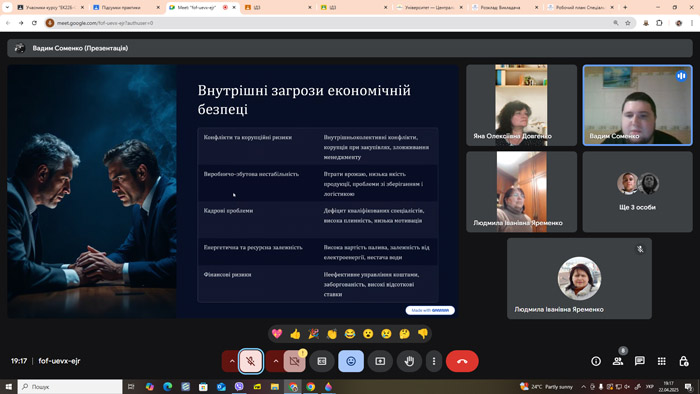
Task: Toggle closed captions button
Action: [x=322, y=361]
